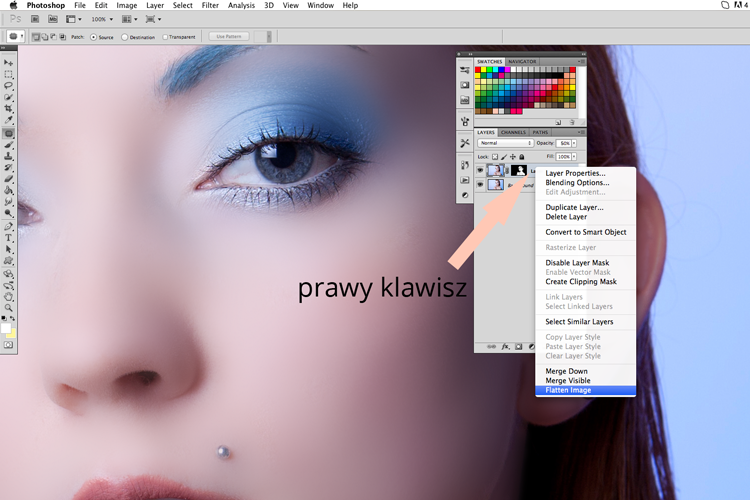Select the Lasso tool
The width and height of the screenshot is (750, 500).
pos(8,86)
